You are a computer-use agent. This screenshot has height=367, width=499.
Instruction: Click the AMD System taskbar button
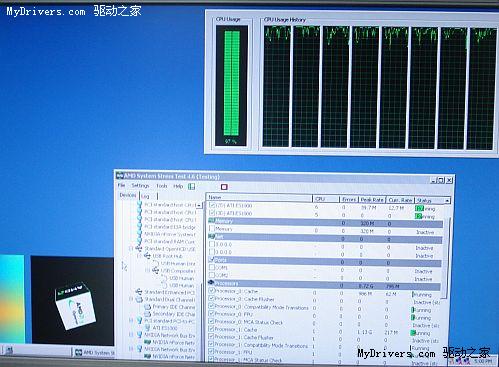tap(93, 352)
